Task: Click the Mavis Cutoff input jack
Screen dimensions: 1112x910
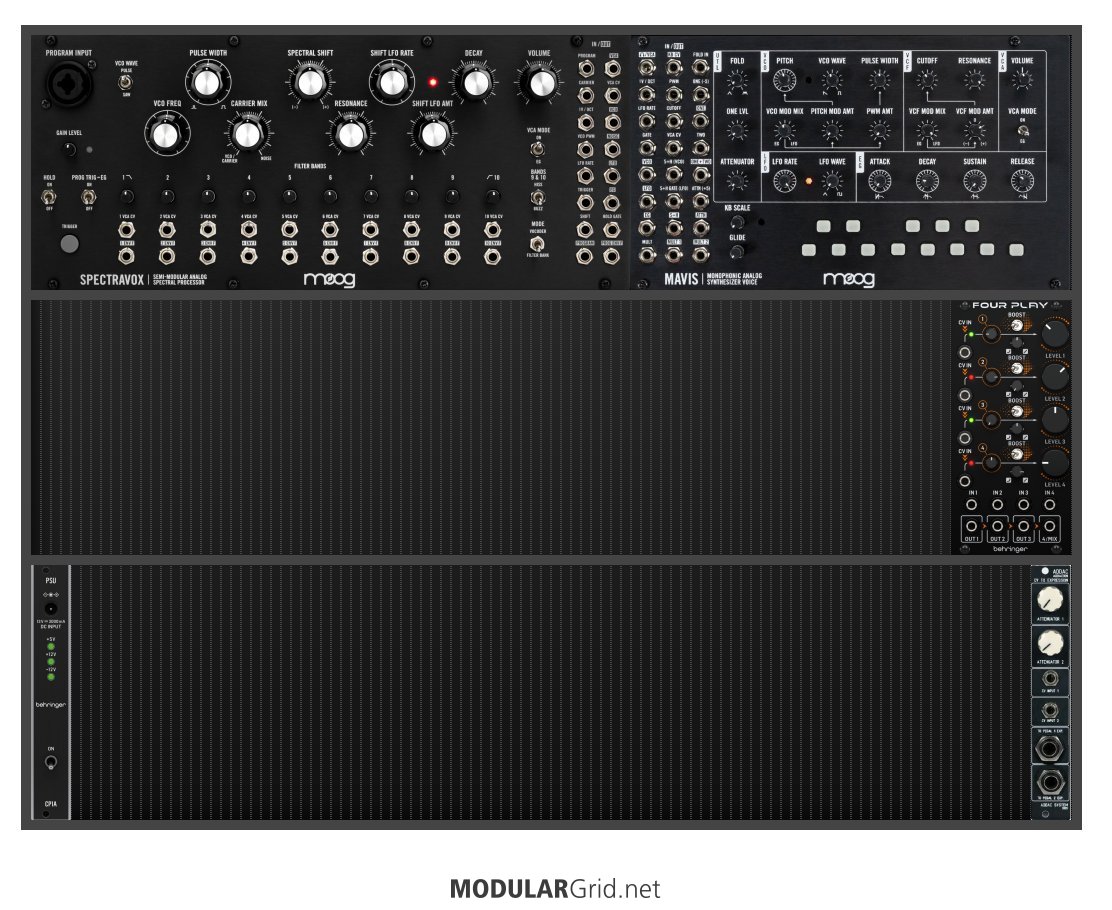Action: (x=674, y=121)
